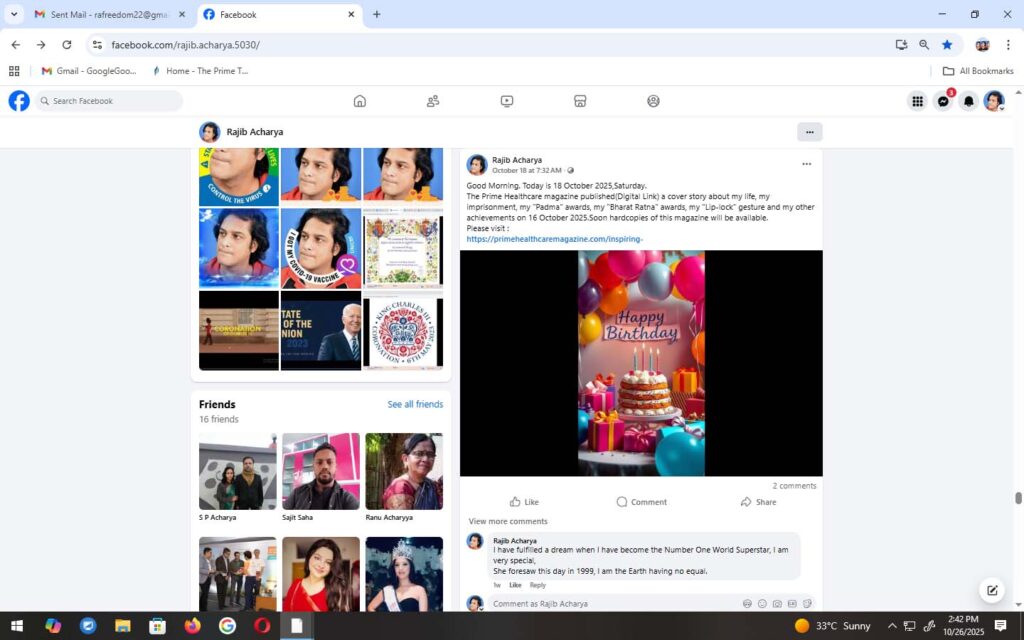Like Rajib Acharya's comment
1024x640 pixels.
coord(515,585)
